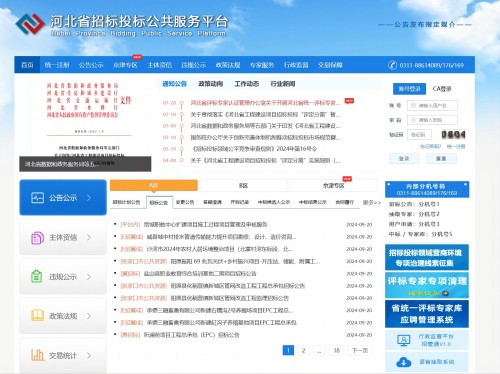
Task: Go to page 2 of announcements
Action: point(303,350)
